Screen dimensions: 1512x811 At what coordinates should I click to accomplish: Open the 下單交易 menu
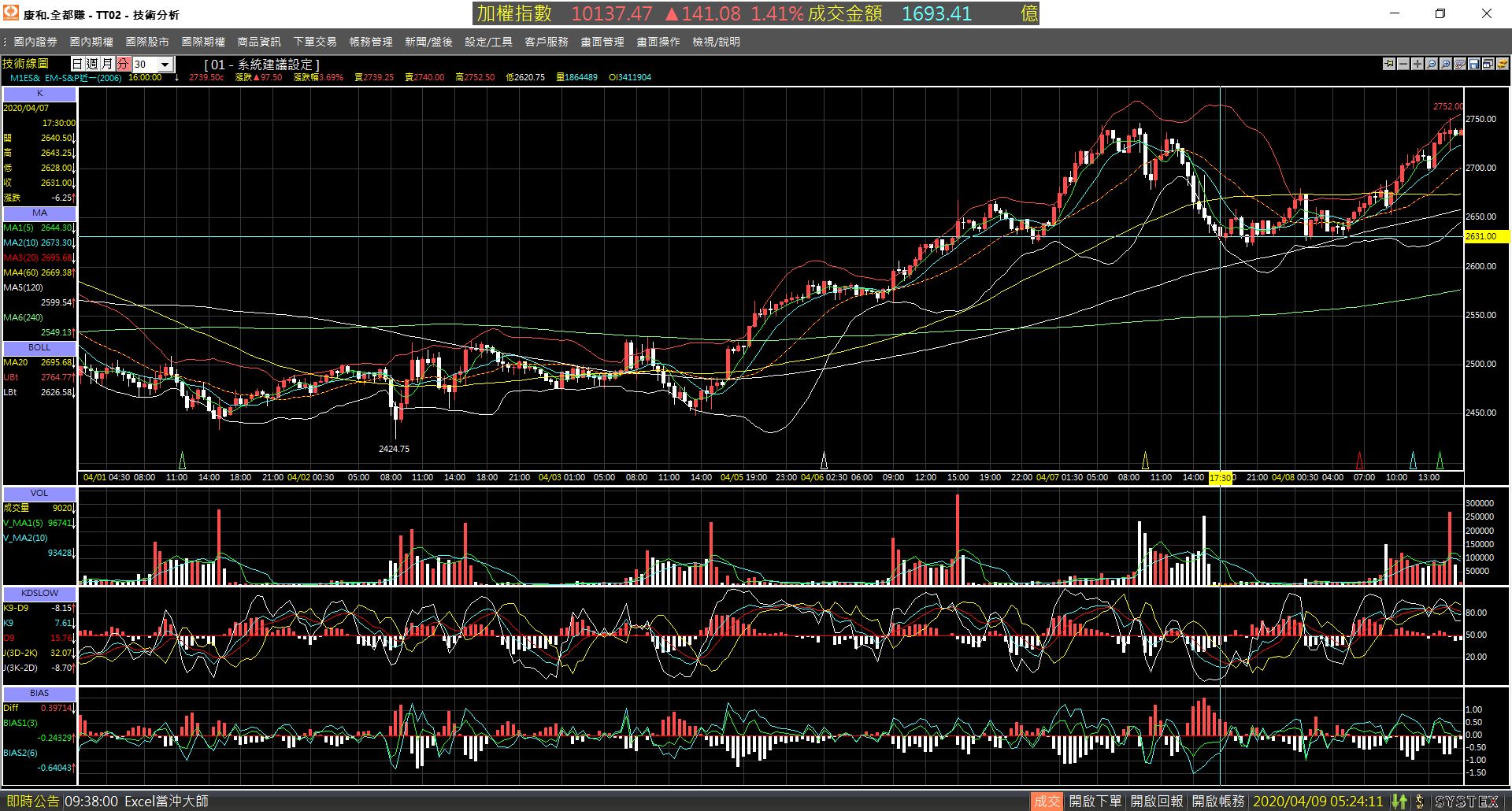point(315,42)
